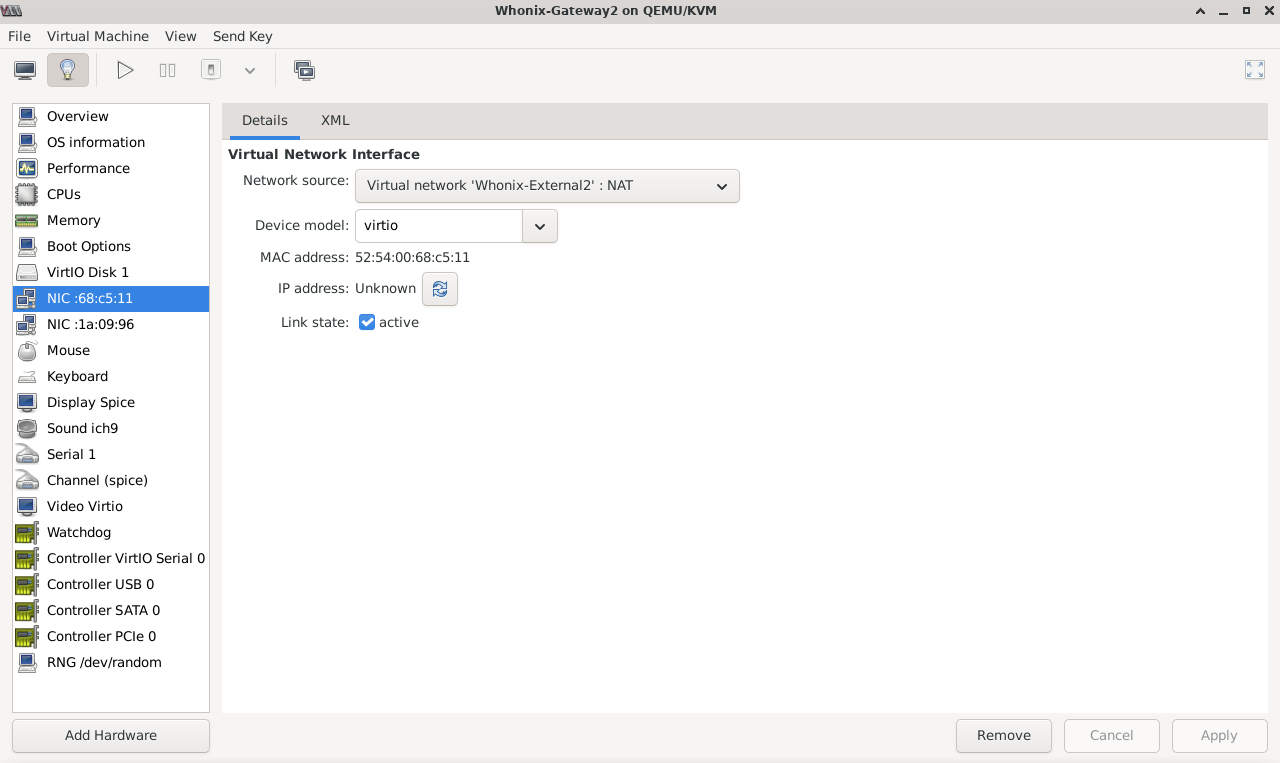This screenshot has width=1280, height=763.
Task: Refresh the IP address
Action: click(439, 289)
